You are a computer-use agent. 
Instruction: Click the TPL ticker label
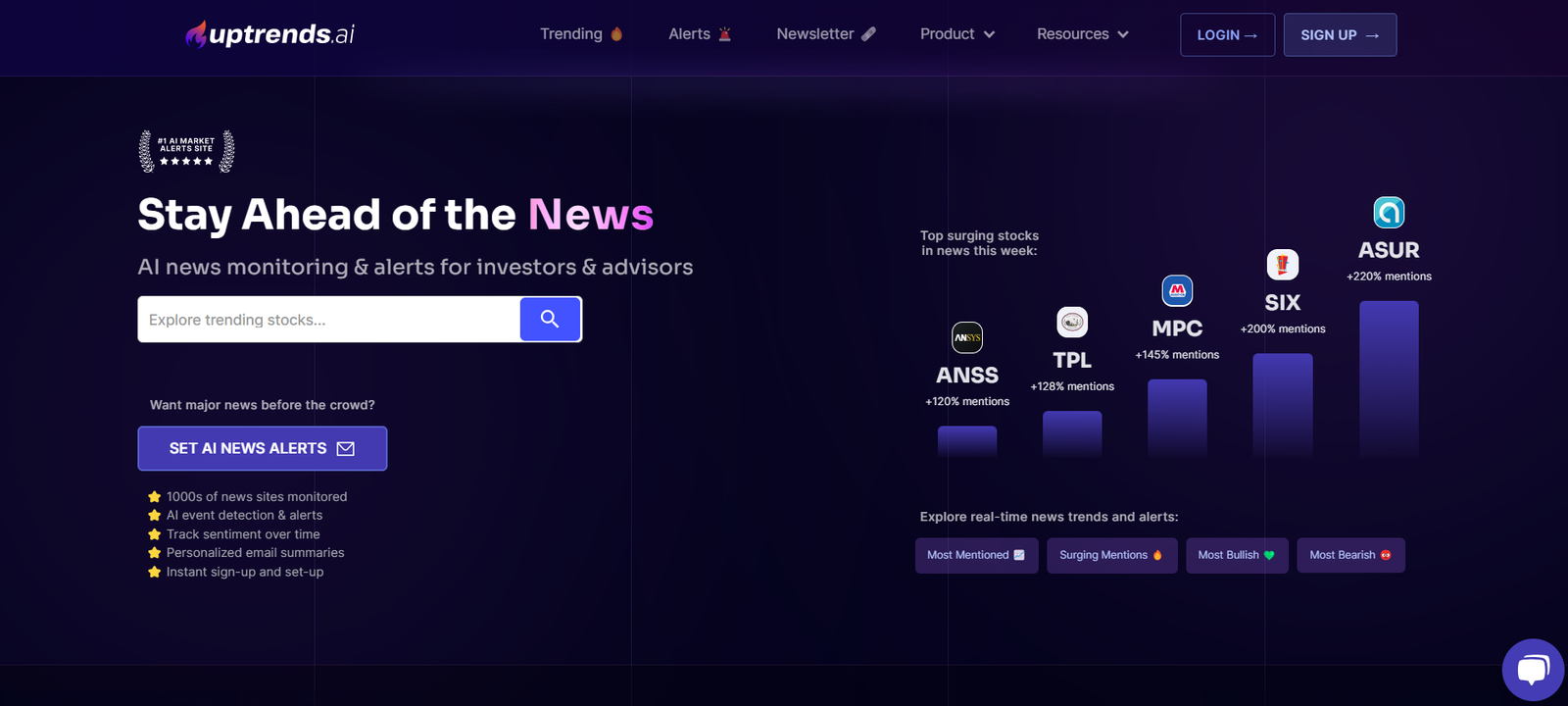(x=1072, y=361)
